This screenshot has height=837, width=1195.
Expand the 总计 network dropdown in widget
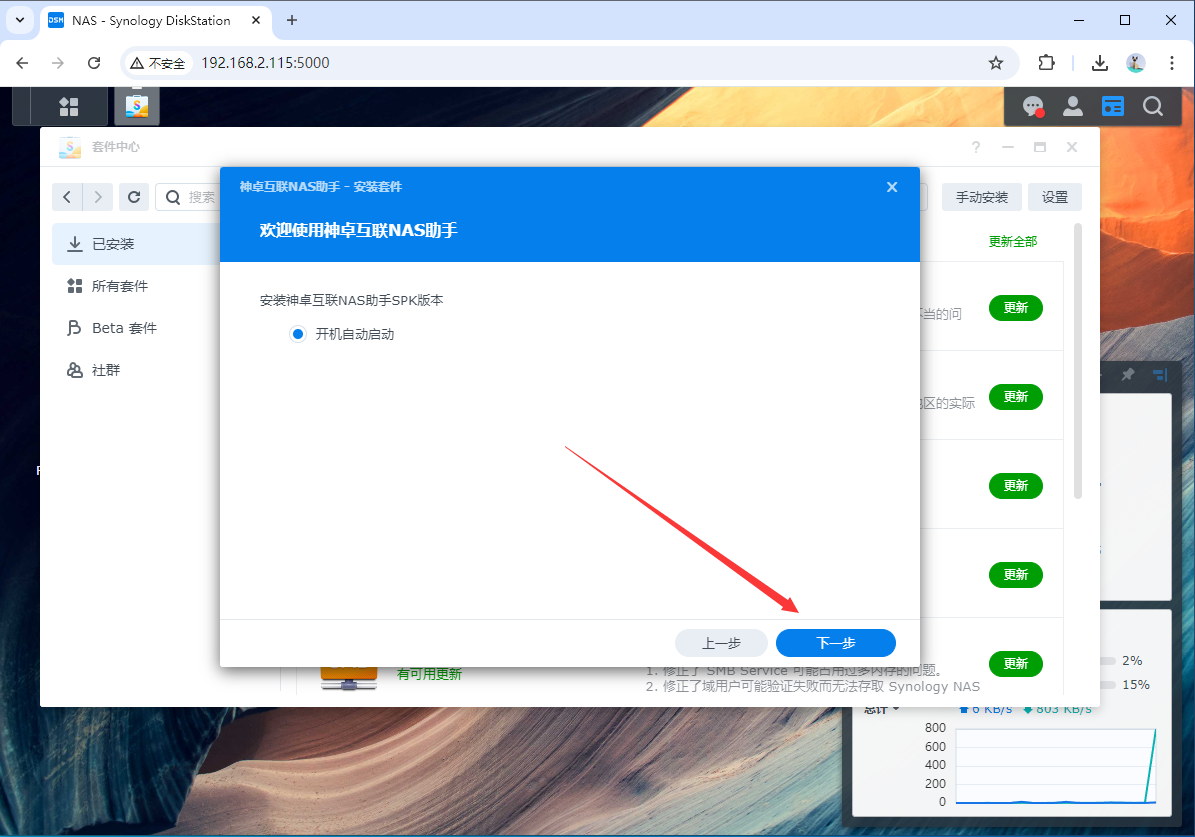[x=882, y=709]
